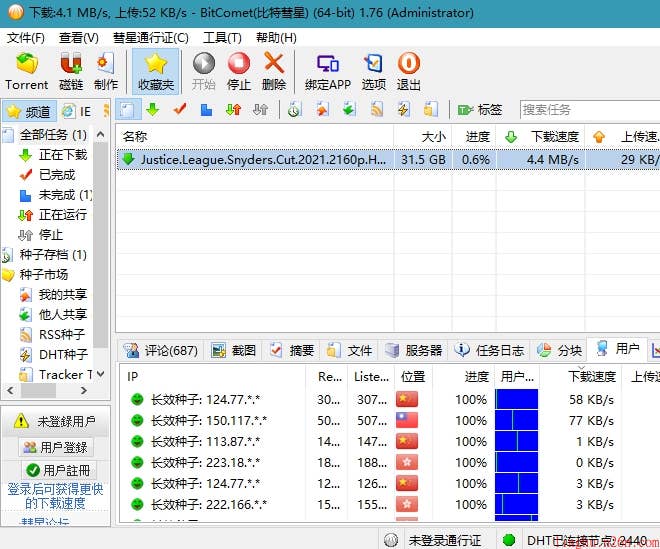Sort by the 下载速度 column header

pyautogui.click(x=554, y=136)
